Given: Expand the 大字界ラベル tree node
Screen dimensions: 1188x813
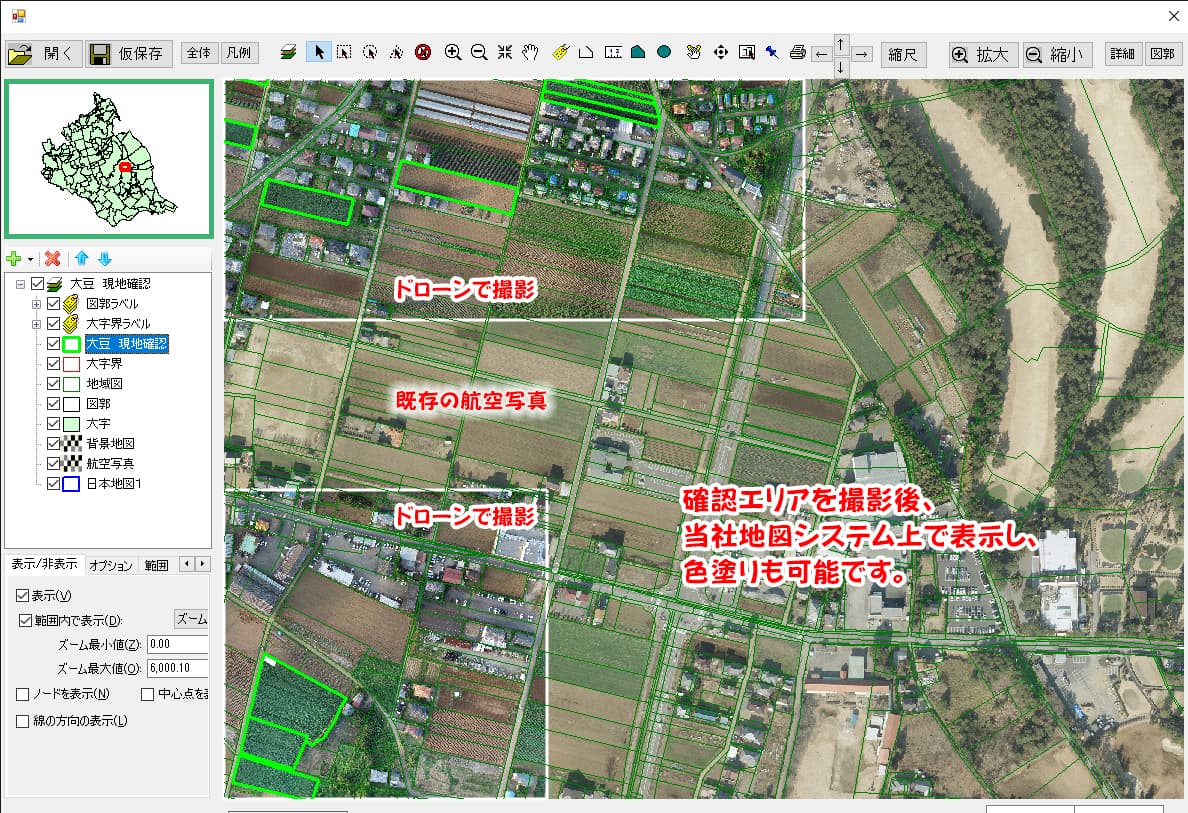Looking at the screenshot, I should tap(37, 324).
